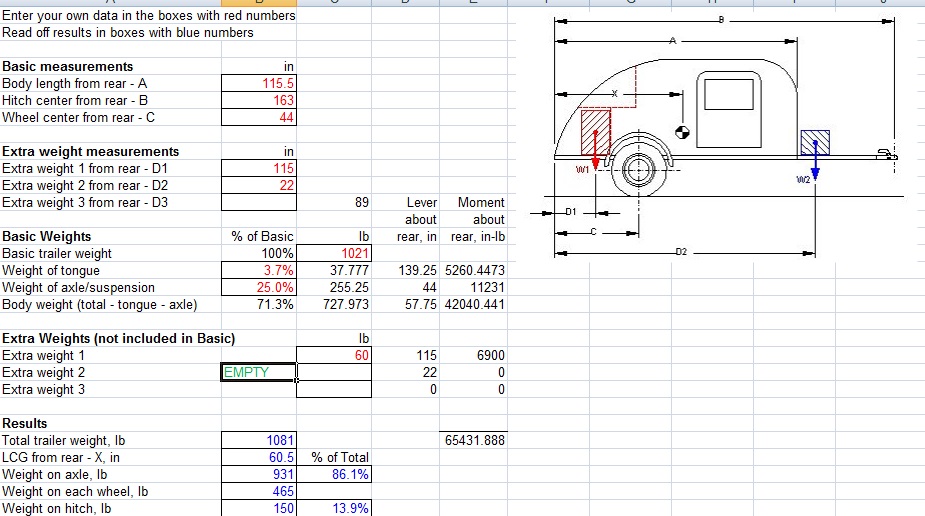Select the tongue moment value 5260.4473

(x=473, y=270)
